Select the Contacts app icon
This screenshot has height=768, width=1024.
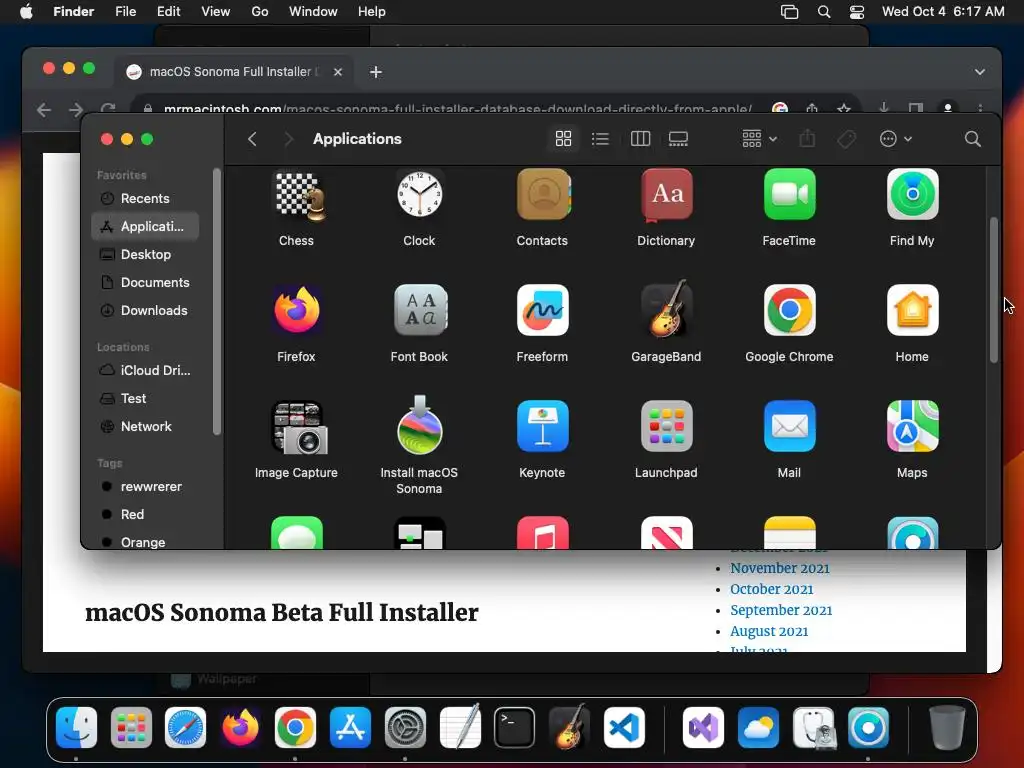click(543, 195)
